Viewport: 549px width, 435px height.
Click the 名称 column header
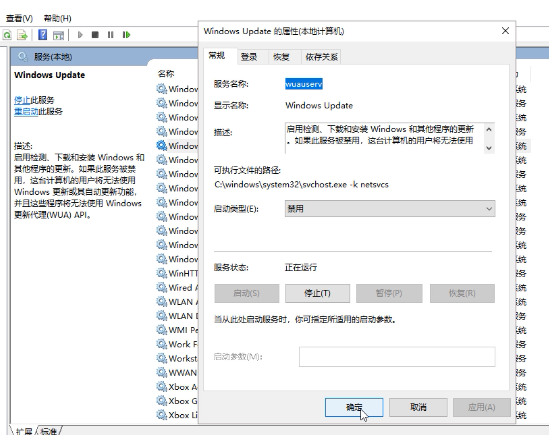[x=166, y=74]
